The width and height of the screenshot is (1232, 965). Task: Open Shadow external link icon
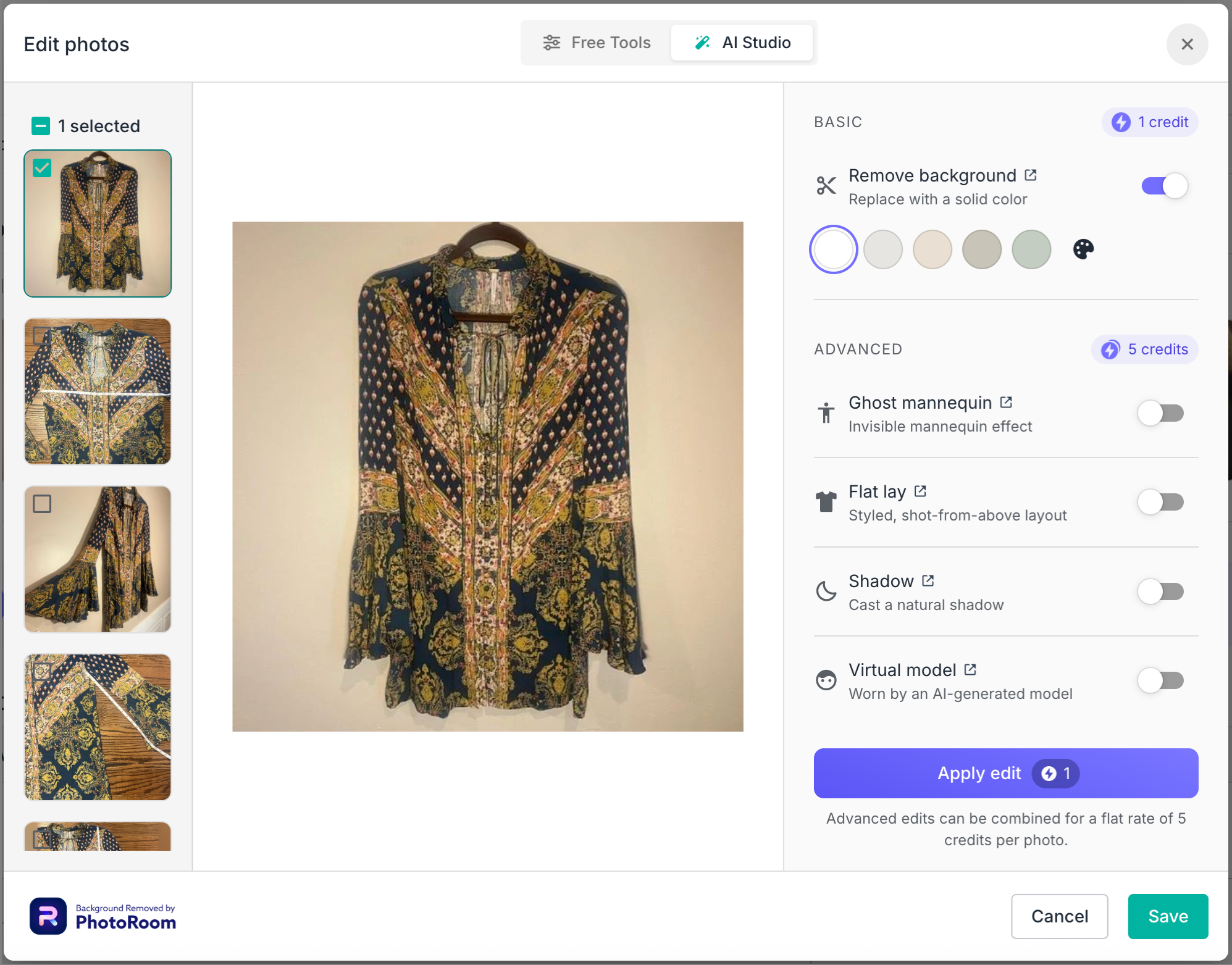928,581
